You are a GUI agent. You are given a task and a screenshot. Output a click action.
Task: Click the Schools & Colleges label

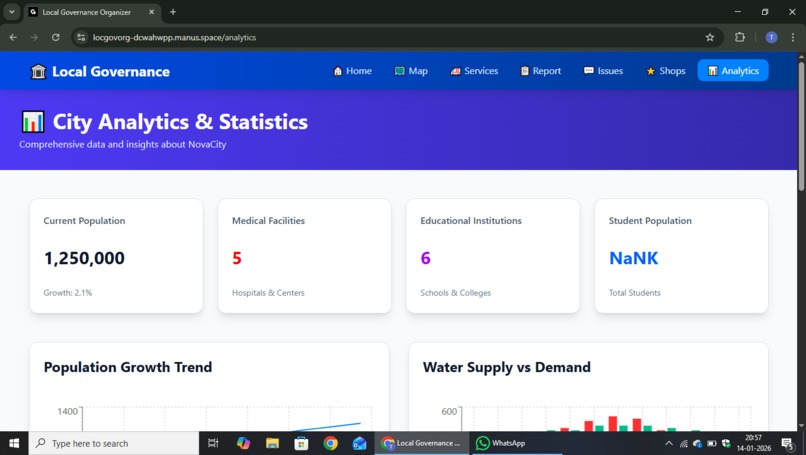tap(455, 293)
